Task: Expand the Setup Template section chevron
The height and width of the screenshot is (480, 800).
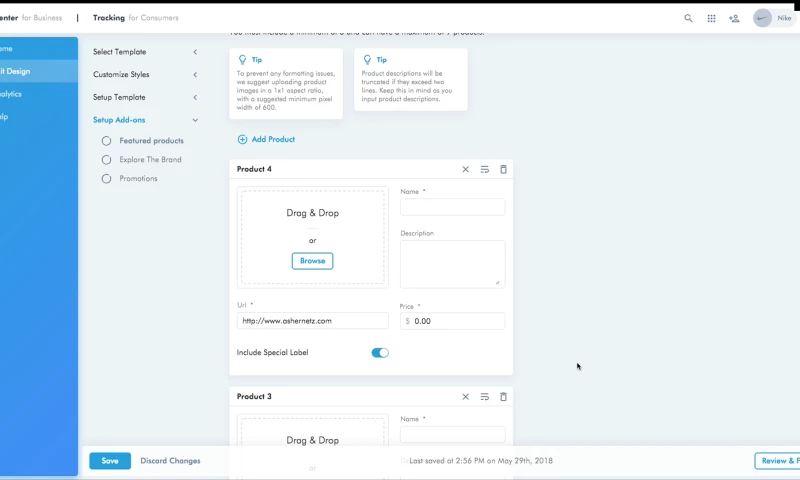Action: [x=195, y=97]
